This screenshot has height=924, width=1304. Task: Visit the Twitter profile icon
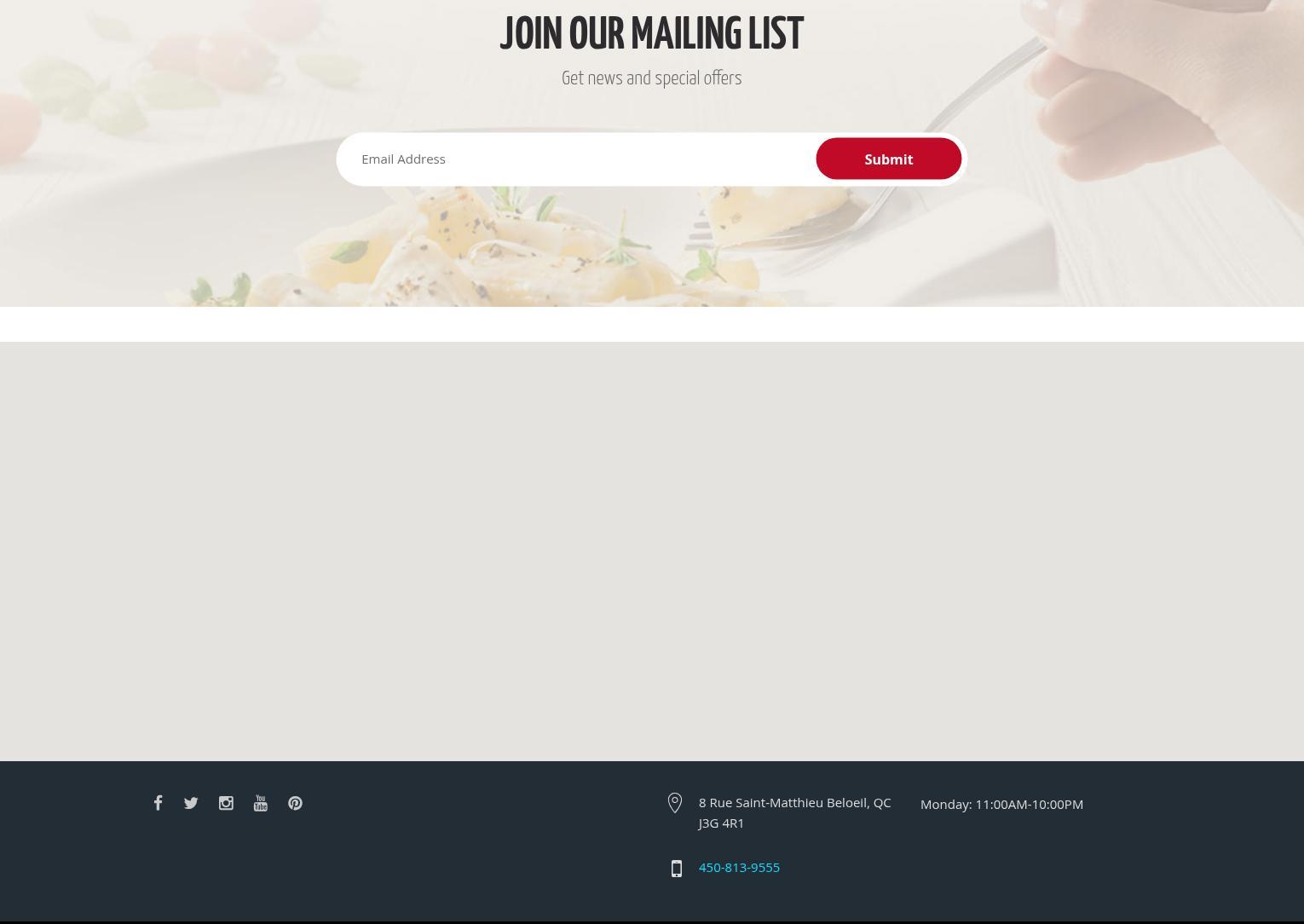tap(191, 803)
